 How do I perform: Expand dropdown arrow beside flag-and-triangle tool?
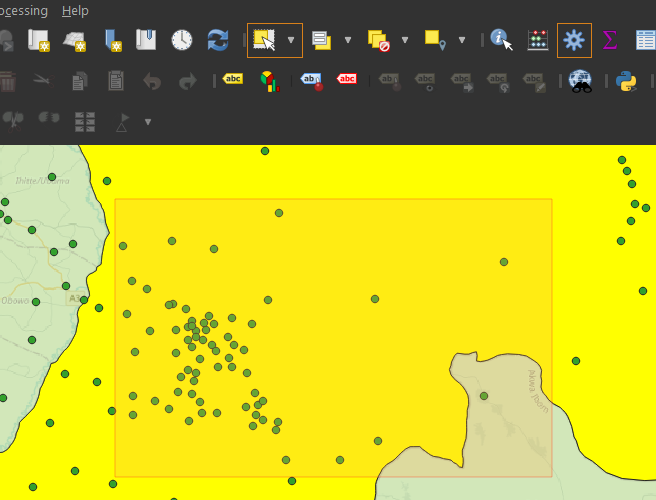tap(148, 122)
